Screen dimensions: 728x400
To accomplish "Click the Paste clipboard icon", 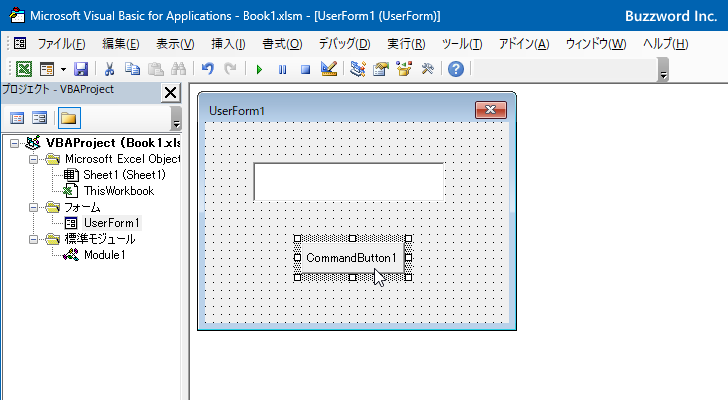I will tap(156, 69).
